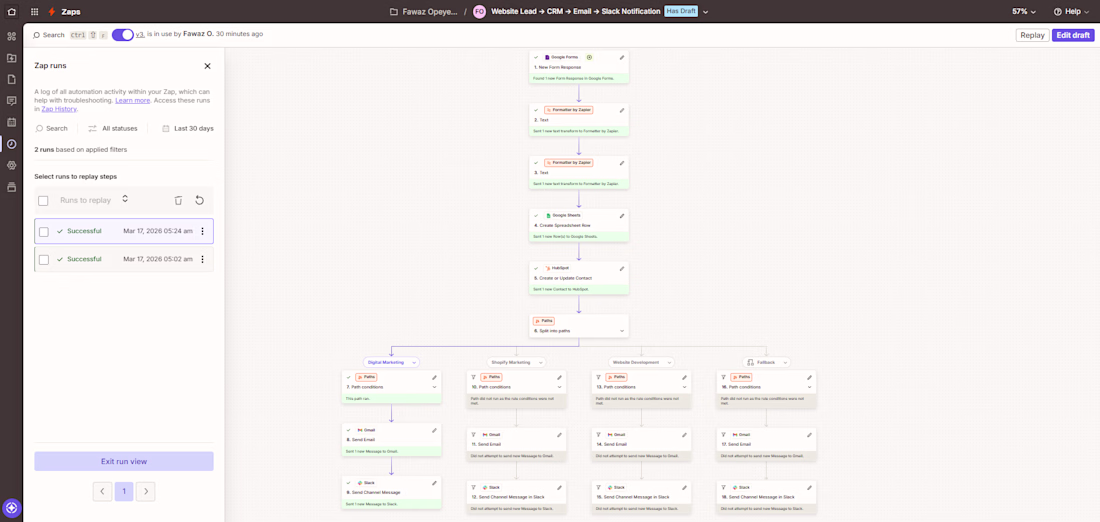The width and height of the screenshot is (1100, 522).
Task: Open the zoom 57% dropdown
Action: tap(1024, 11)
